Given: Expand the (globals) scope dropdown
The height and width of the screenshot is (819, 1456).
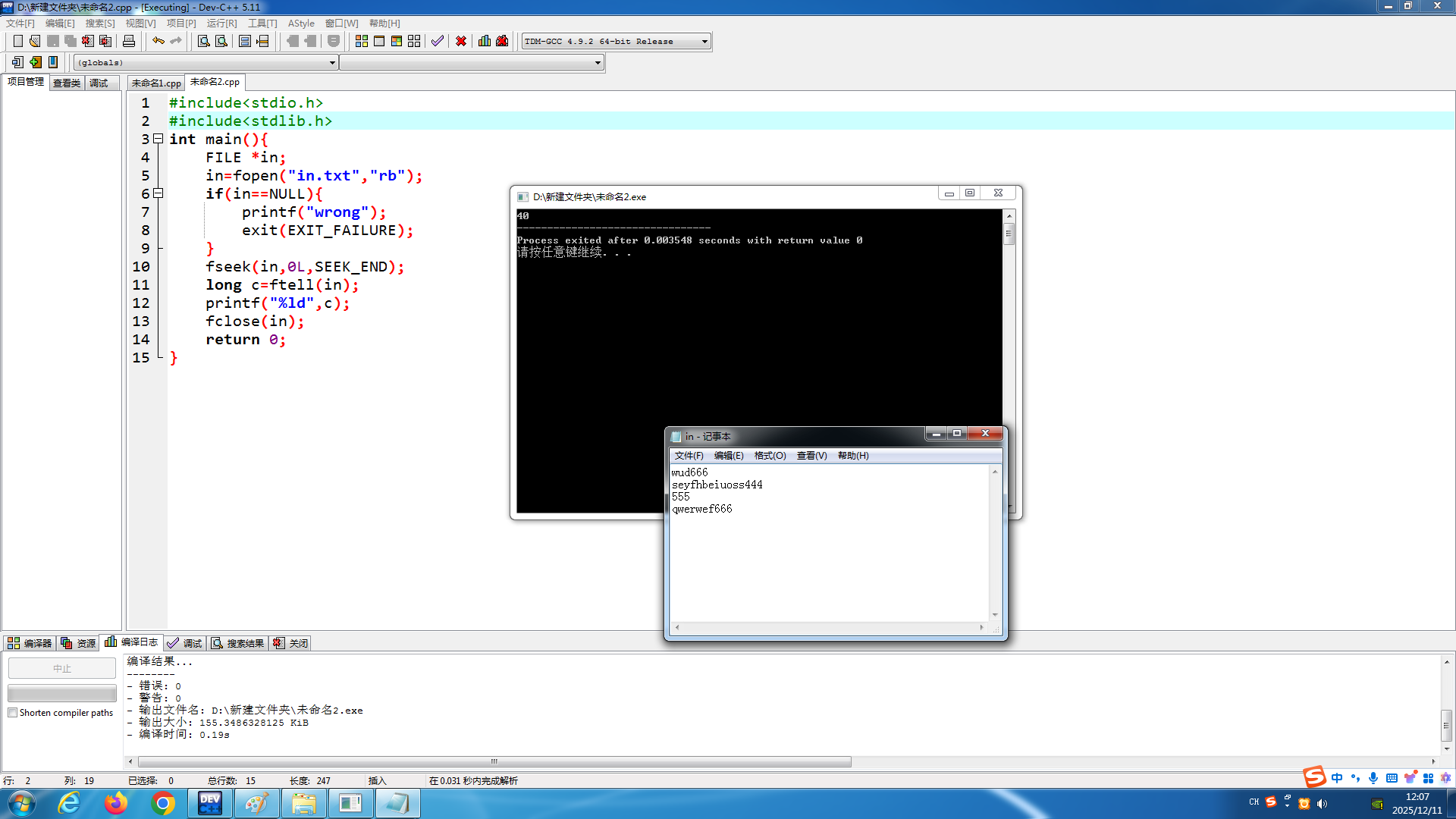Looking at the screenshot, I should click(332, 63).
